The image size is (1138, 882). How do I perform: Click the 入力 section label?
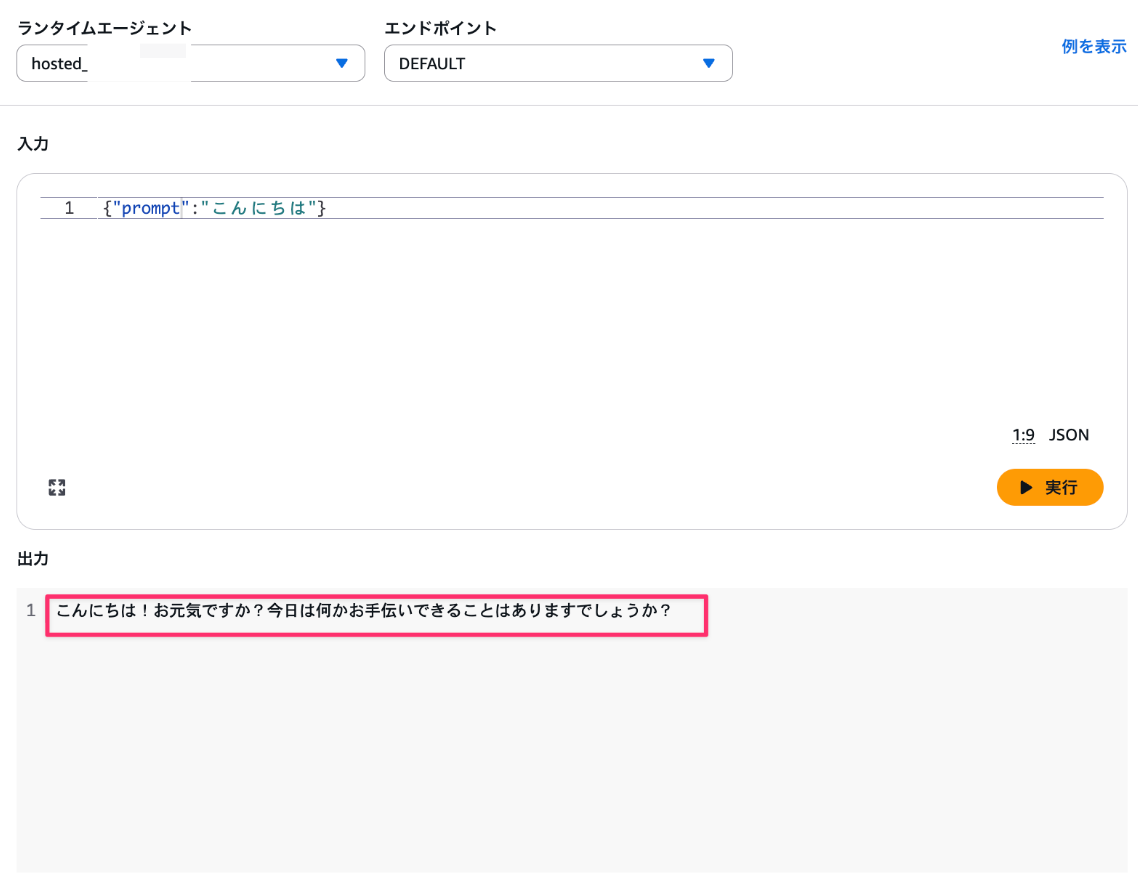(x=33, y=144)
